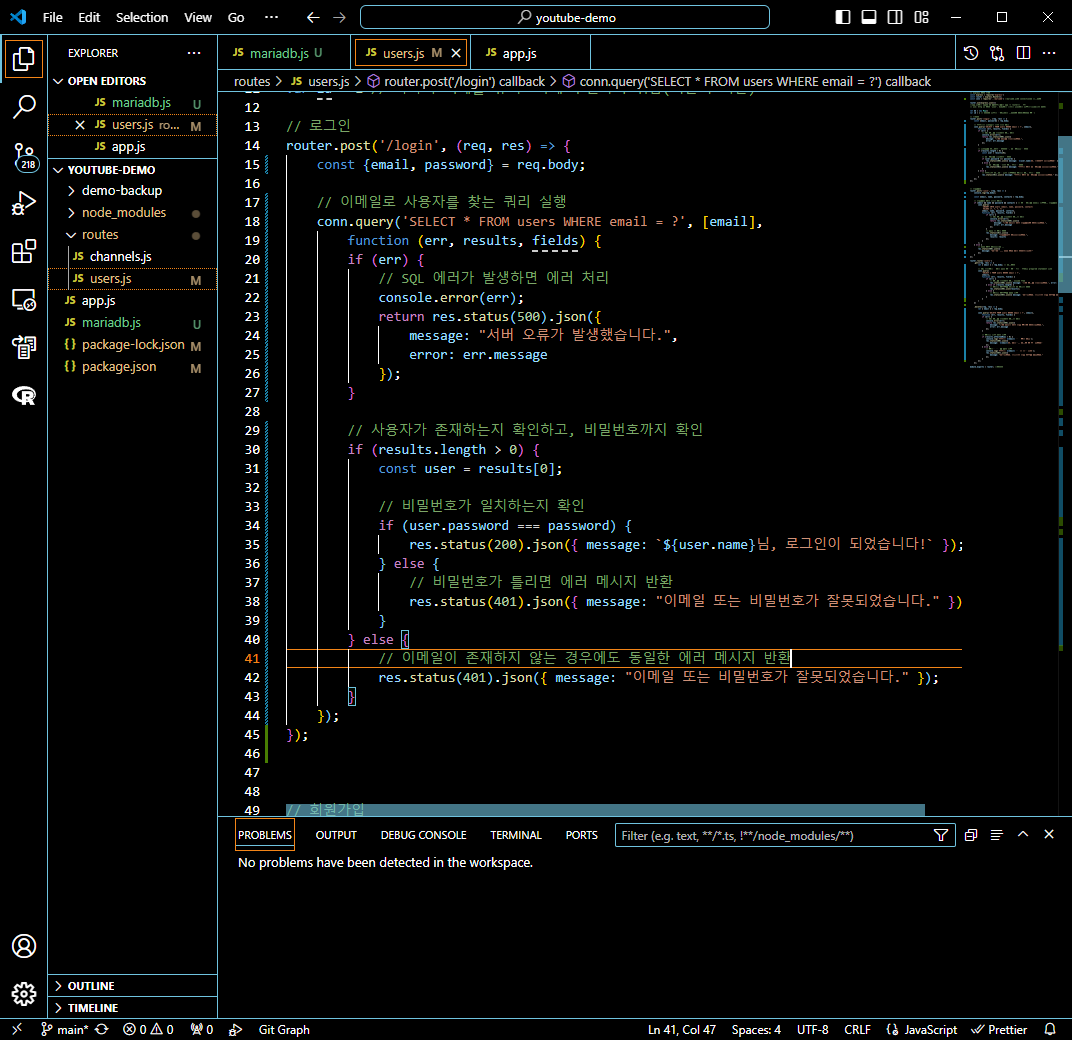Switch to the Terminal panel tab
This screenshot has height=1040, width=1072.
click(515, 836)
